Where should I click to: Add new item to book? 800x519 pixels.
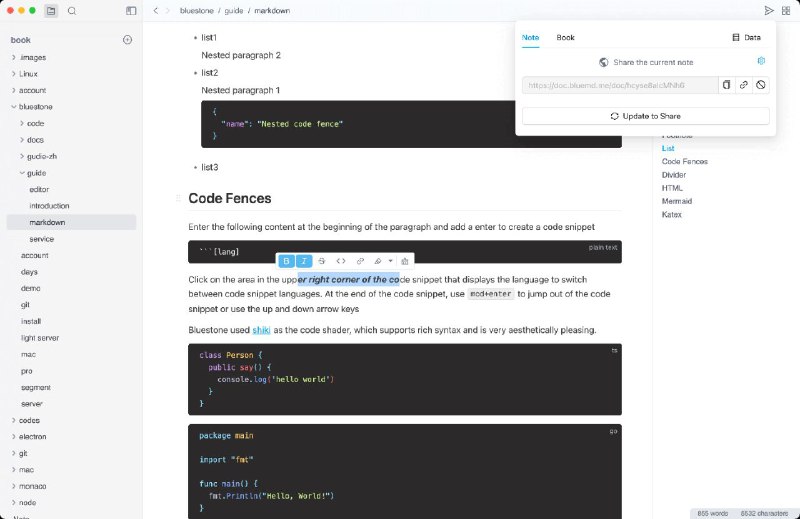(x=127, y=40)
